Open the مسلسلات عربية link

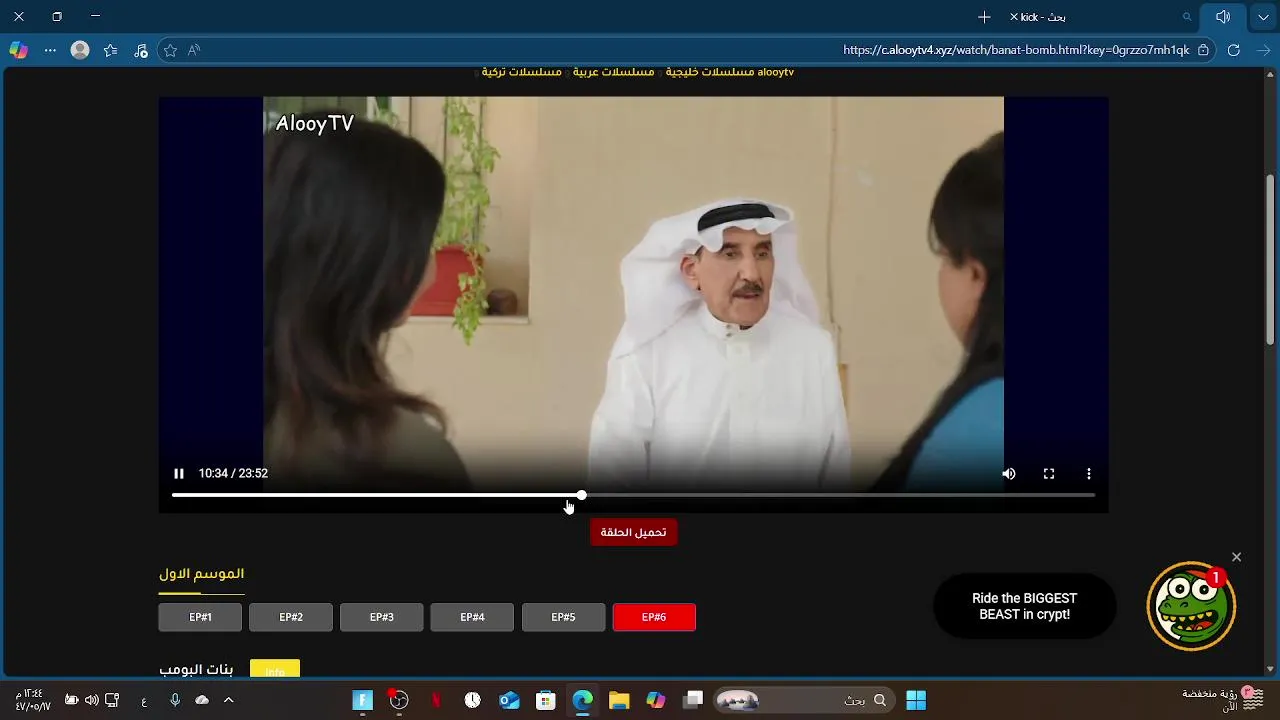click(x=613, y=72)
